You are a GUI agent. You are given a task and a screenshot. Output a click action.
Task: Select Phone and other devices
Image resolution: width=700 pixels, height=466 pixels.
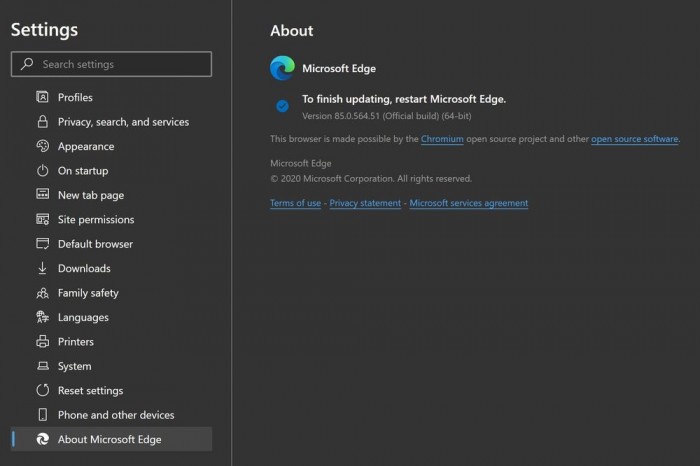click(x=115, y=415)
